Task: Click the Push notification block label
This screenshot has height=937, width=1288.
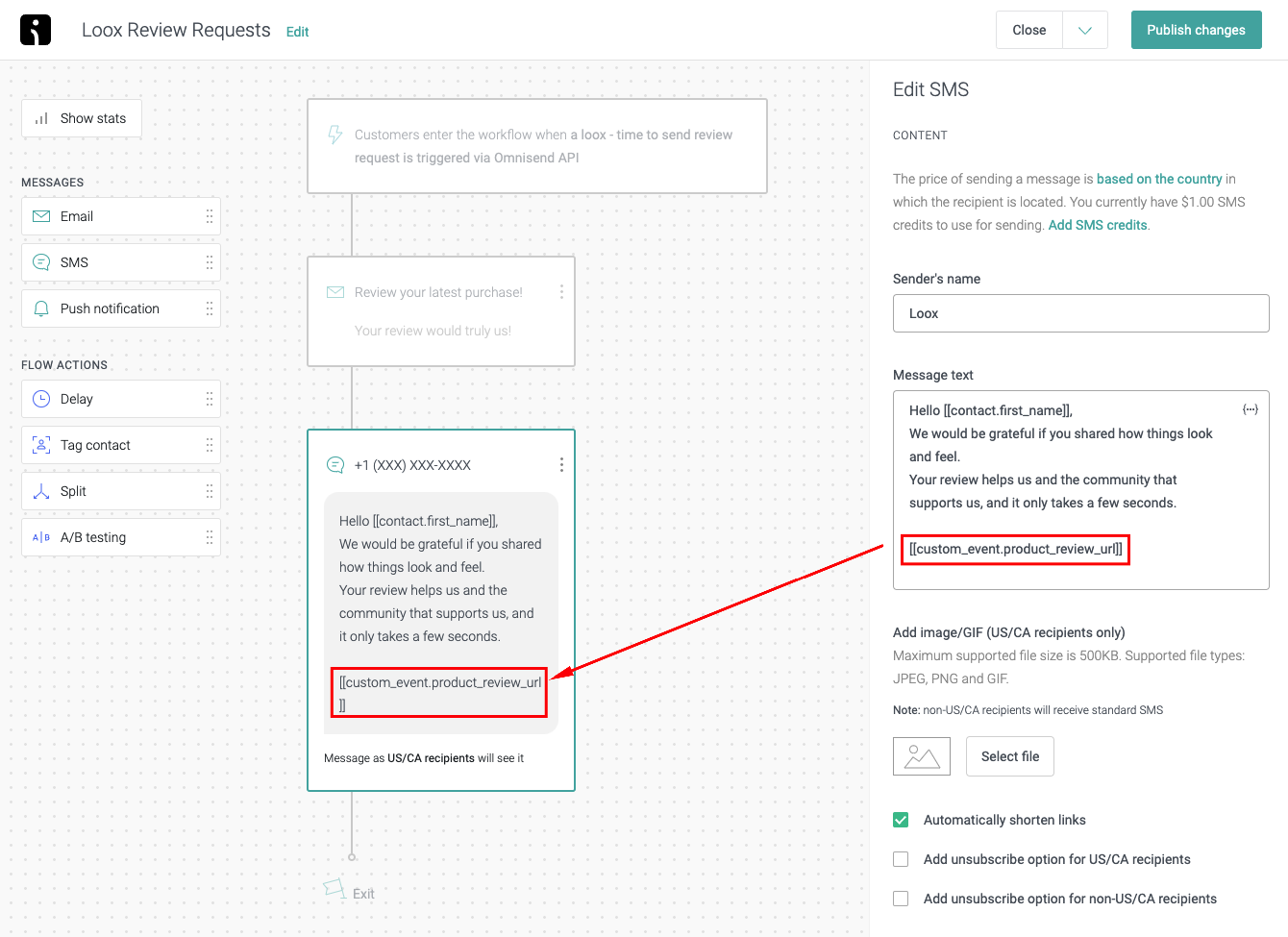Action: (x=110, y=308)
